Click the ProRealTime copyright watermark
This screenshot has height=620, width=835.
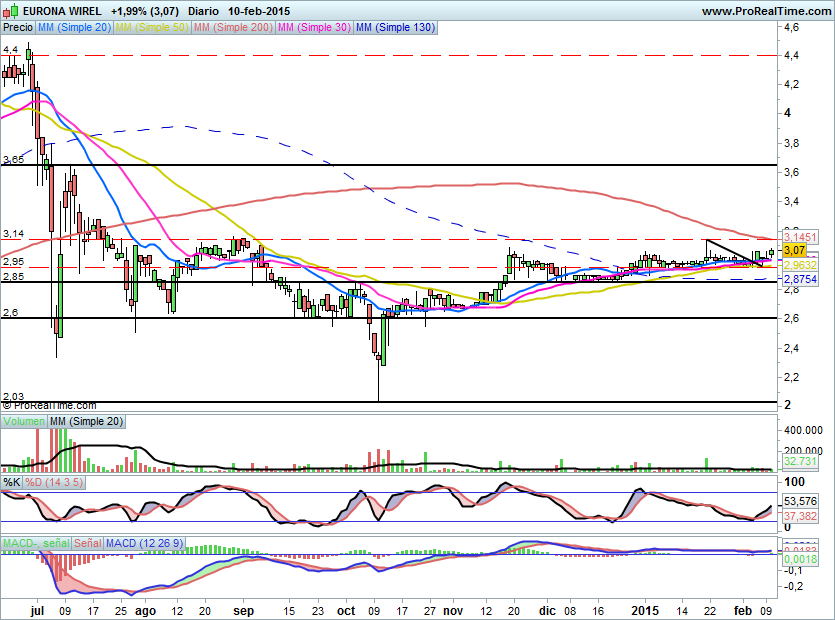pos(50,406)
